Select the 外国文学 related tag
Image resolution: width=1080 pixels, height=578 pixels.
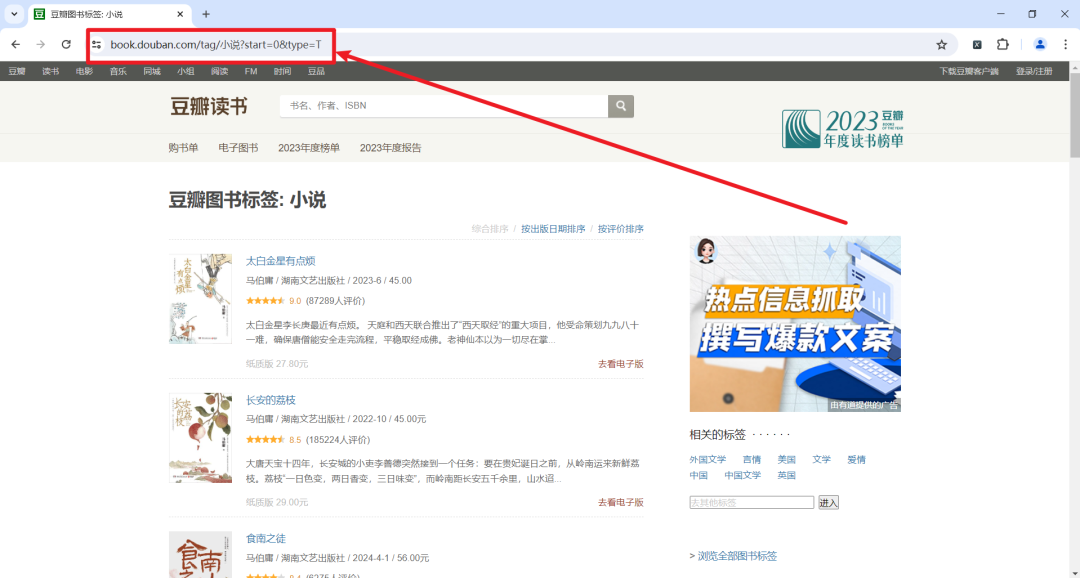(x=707, y=460)
